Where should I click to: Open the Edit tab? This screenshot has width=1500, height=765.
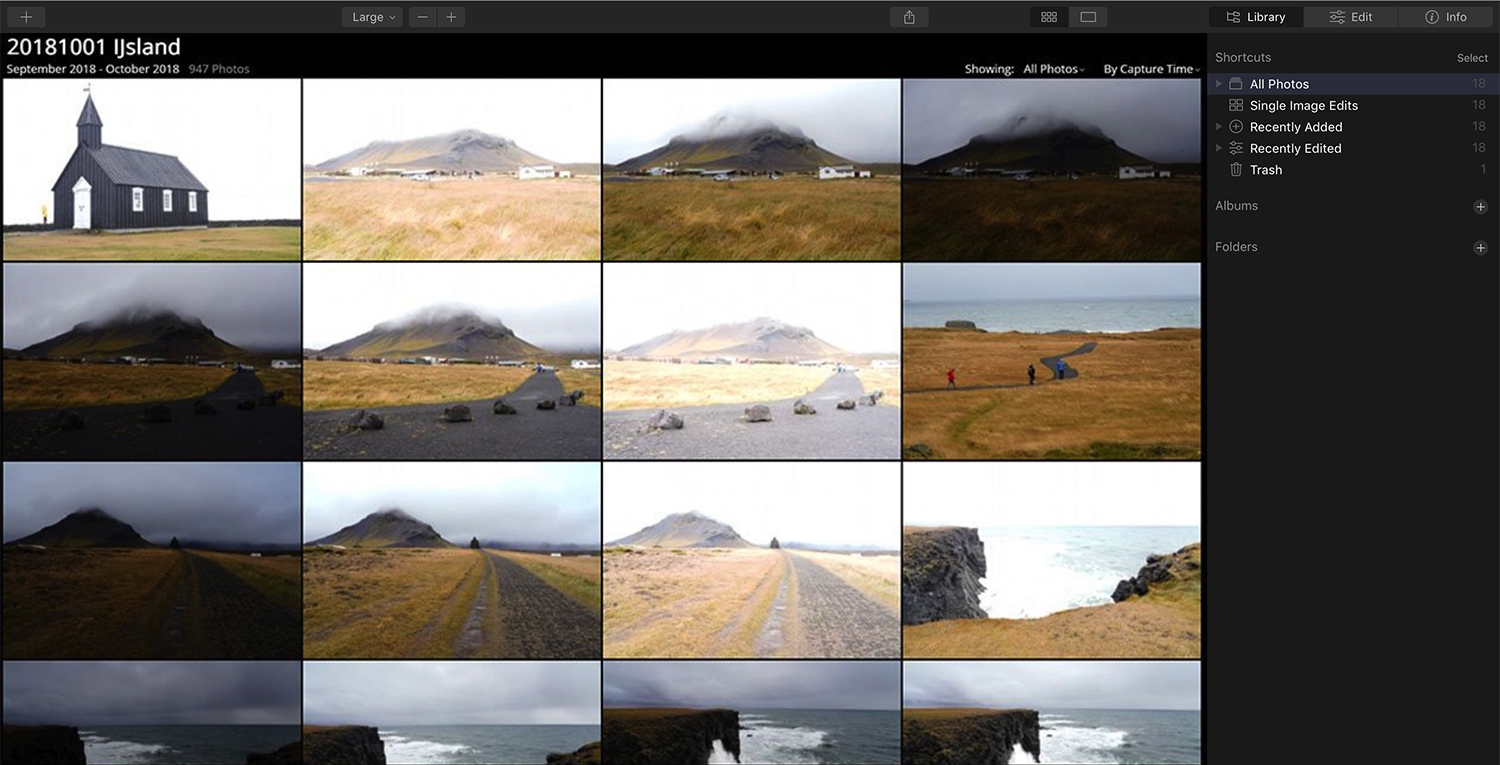[x=1351, y=17]
